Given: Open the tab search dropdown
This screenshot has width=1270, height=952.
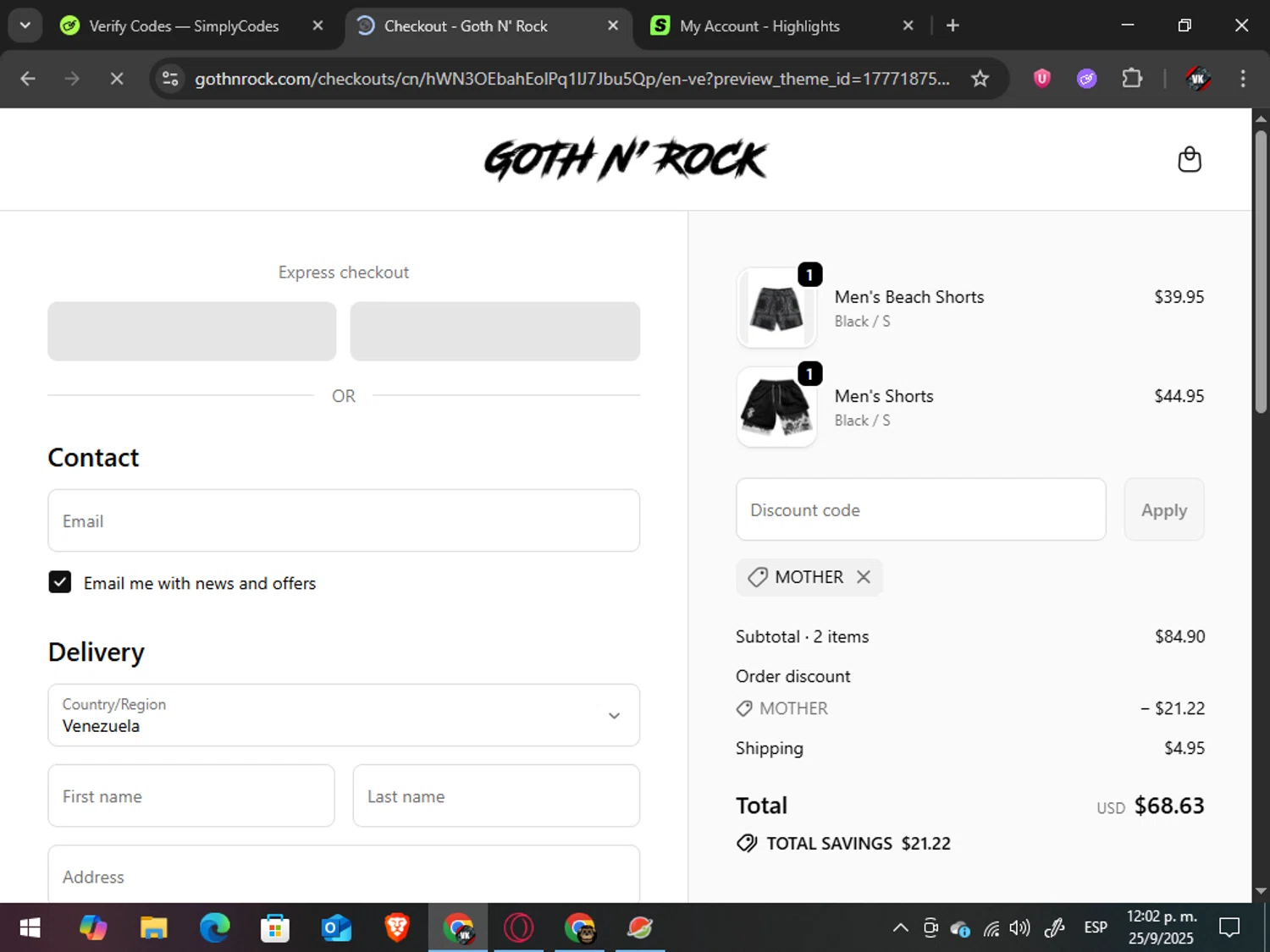Looking at the screenshot, I should point(25,25).
